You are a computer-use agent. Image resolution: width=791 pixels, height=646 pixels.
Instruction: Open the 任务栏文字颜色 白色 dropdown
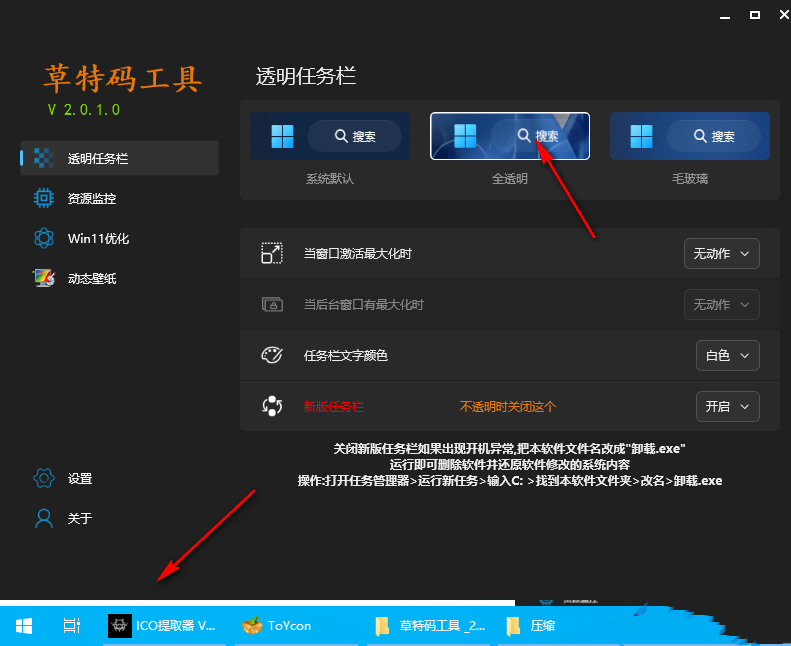tap(727, 356)
